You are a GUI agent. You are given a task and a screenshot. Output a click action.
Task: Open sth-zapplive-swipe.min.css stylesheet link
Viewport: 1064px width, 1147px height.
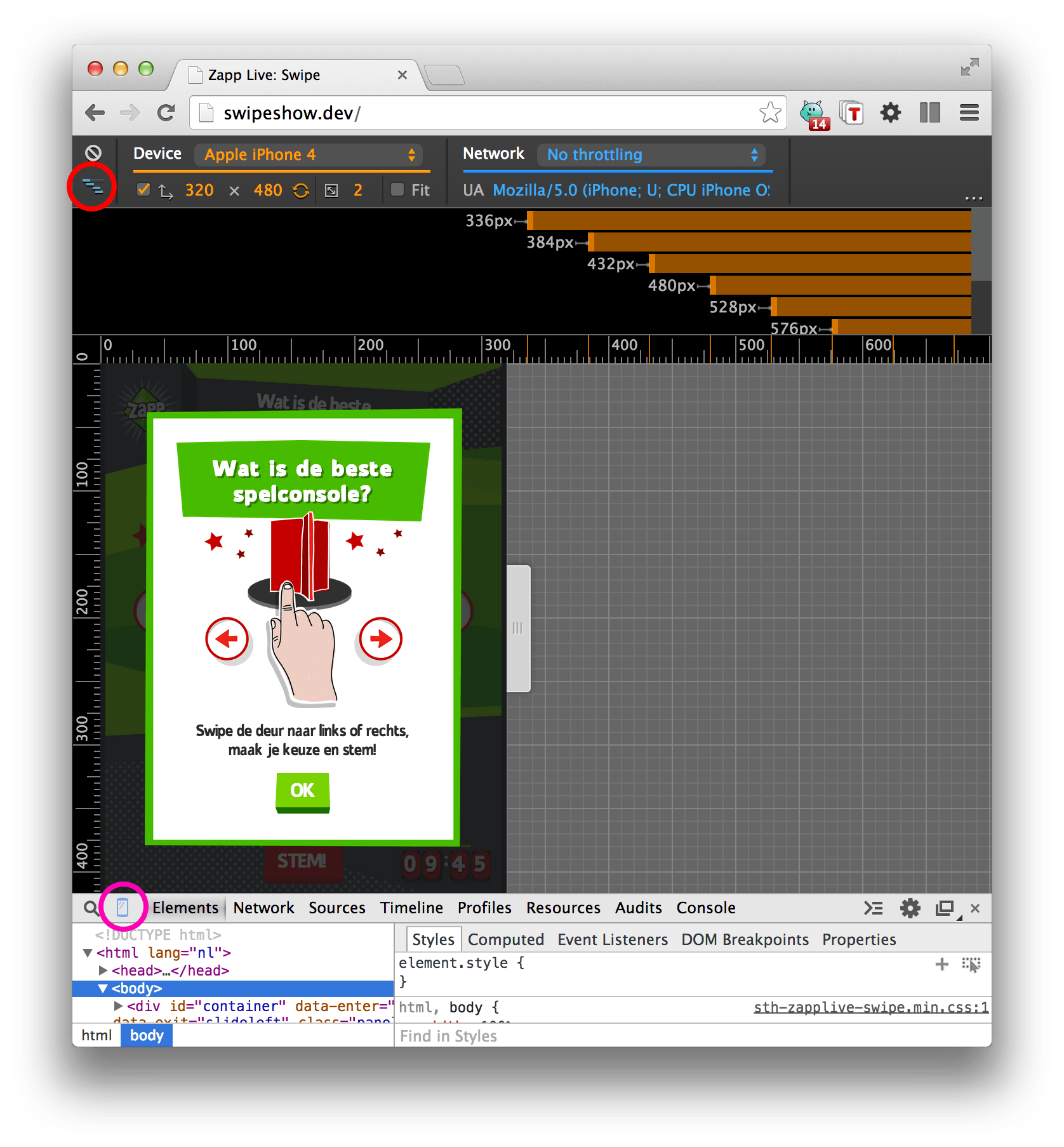click(x=868, y=1007)
